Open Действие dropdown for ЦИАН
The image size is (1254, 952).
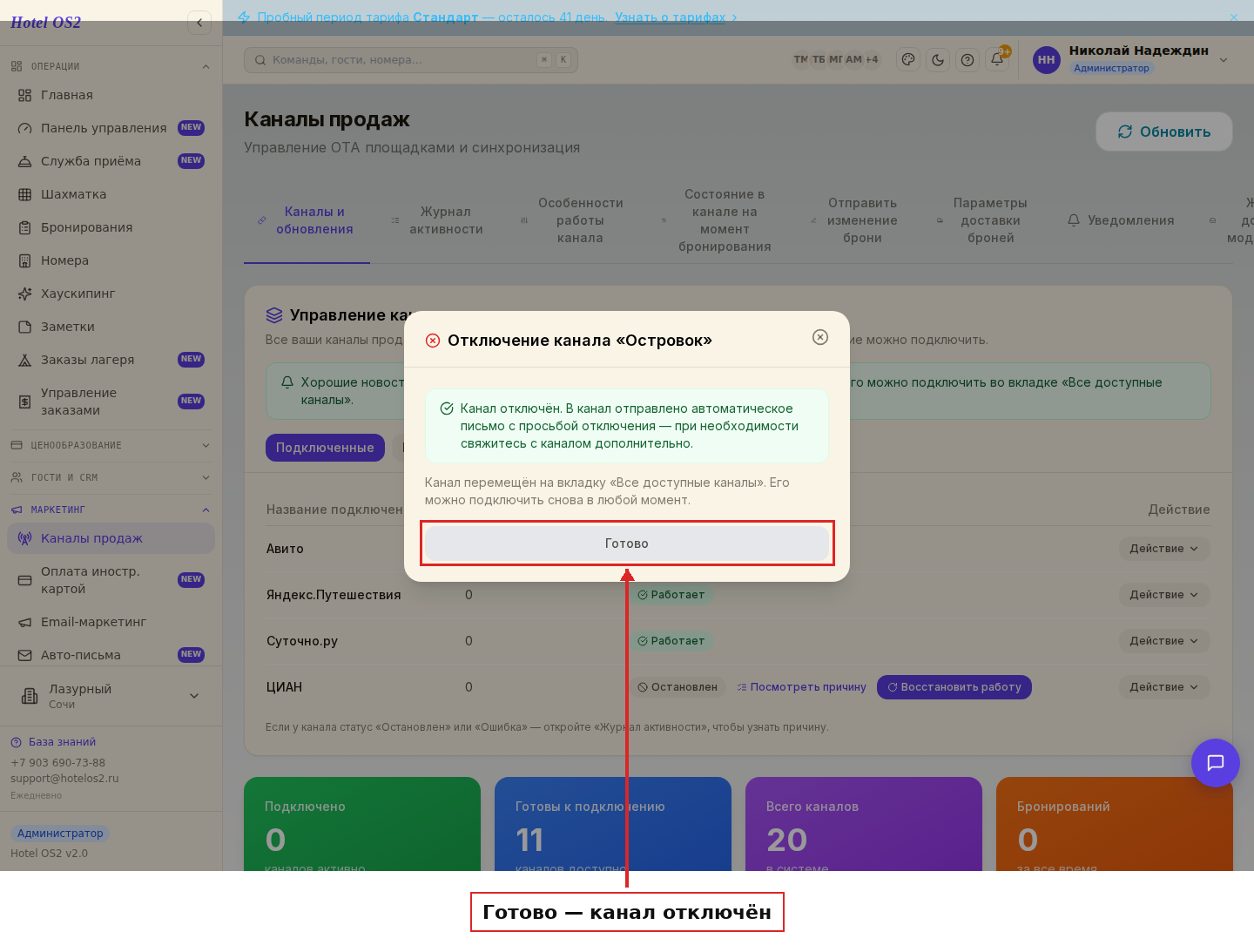pyautogui.click(x=1164, y=687)
